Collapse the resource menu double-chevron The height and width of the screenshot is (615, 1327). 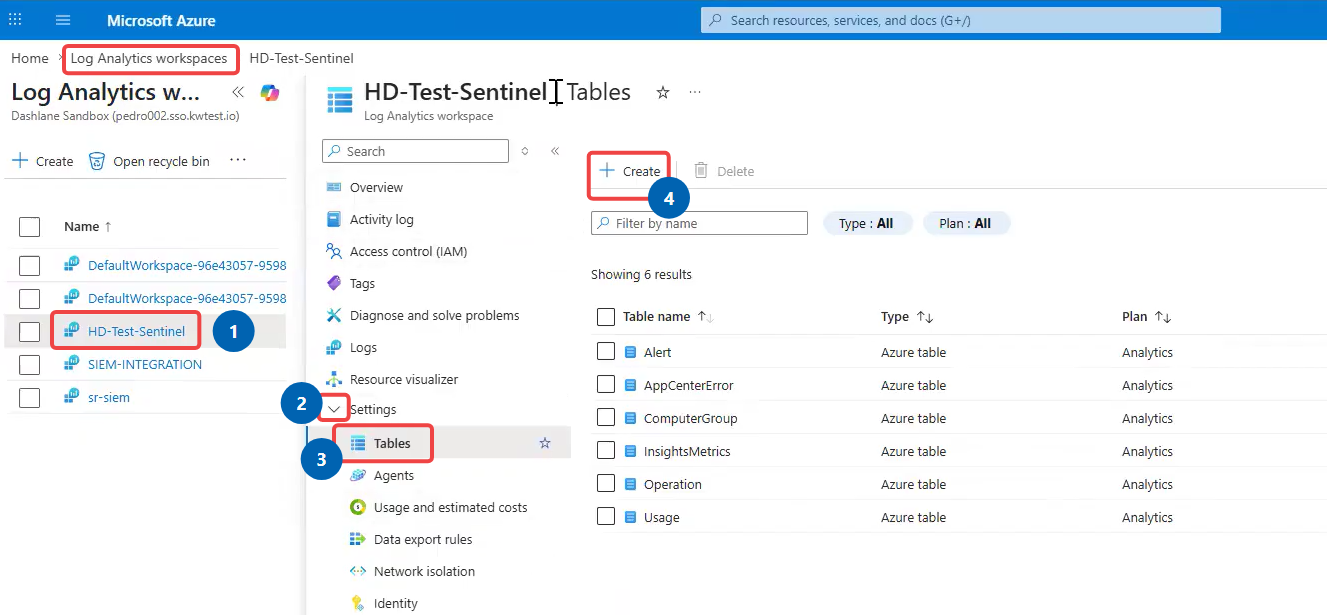pos(555,151)
